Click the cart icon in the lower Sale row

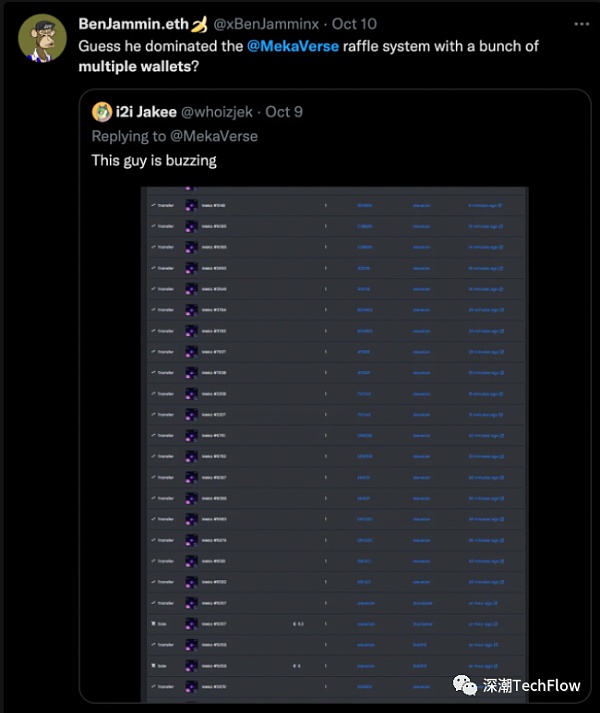pos(153,666)
